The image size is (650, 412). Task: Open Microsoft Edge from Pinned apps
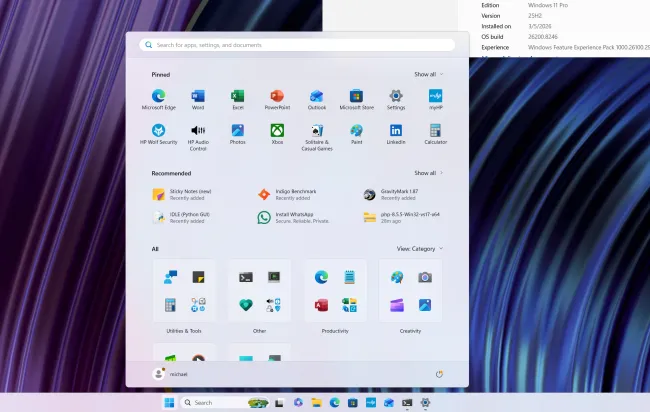click(159, 99)
